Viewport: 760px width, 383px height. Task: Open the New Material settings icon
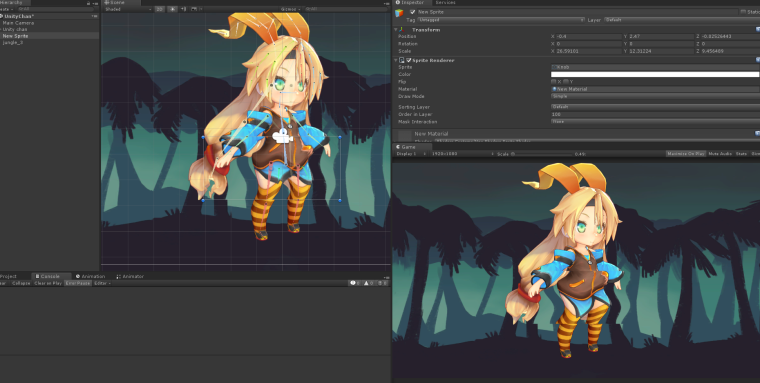758,133
